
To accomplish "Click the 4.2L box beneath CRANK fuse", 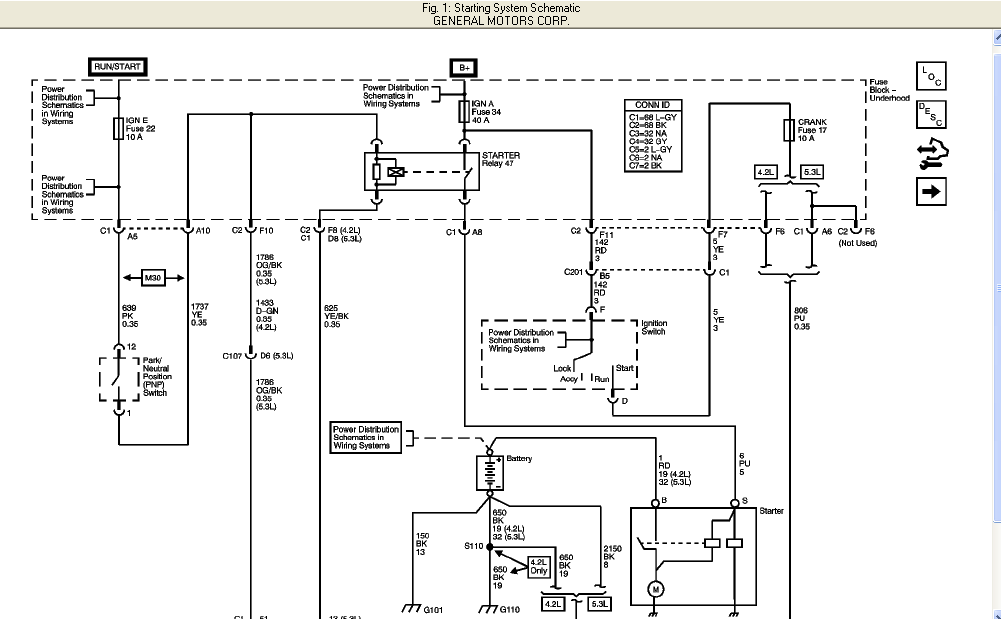I will (765, 172).
